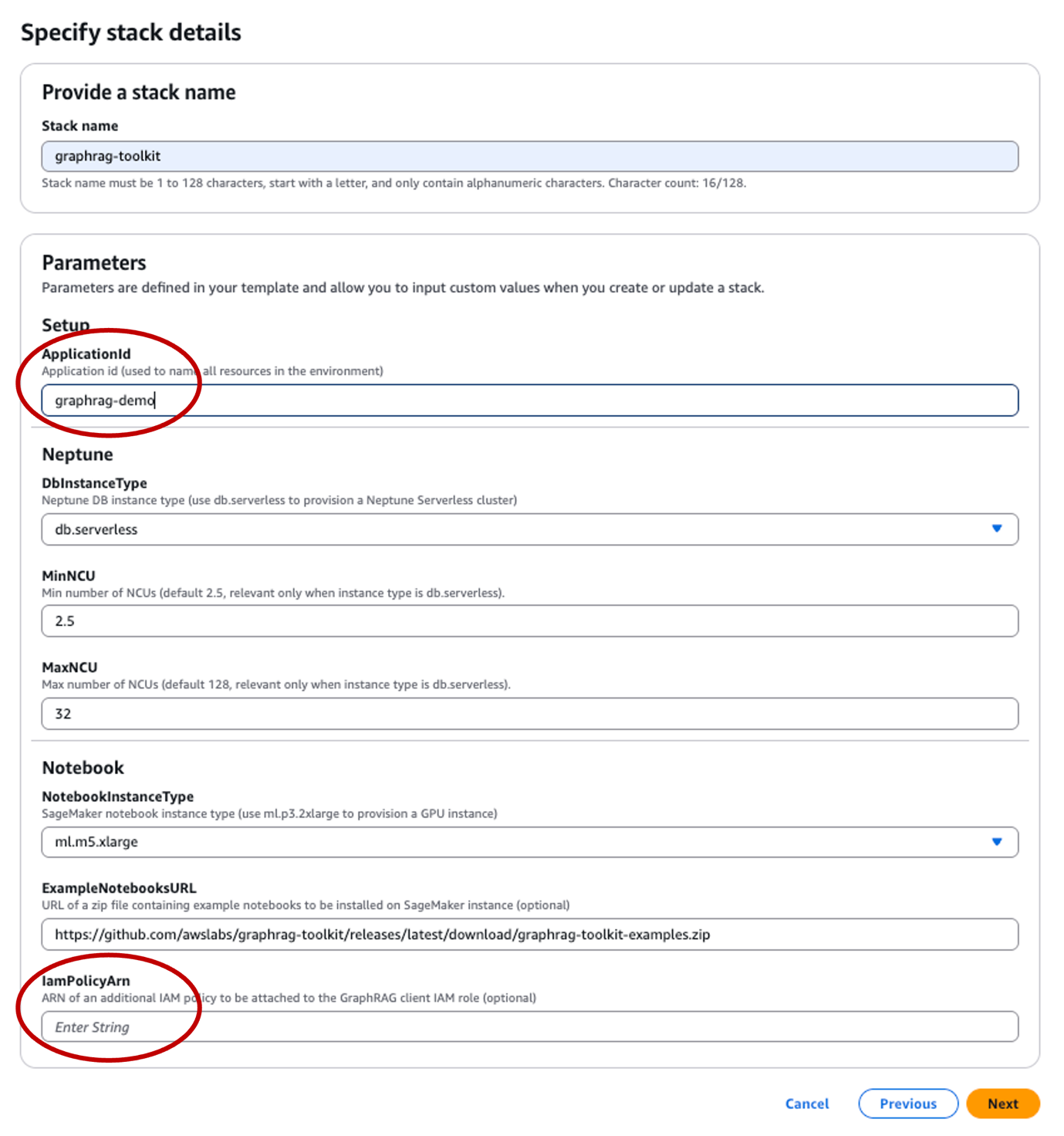This screenshot has height=1136, width=1064.
Task: Click the MaxNCU parameter label
Action: pyautogui.click(x=69, y=668)
